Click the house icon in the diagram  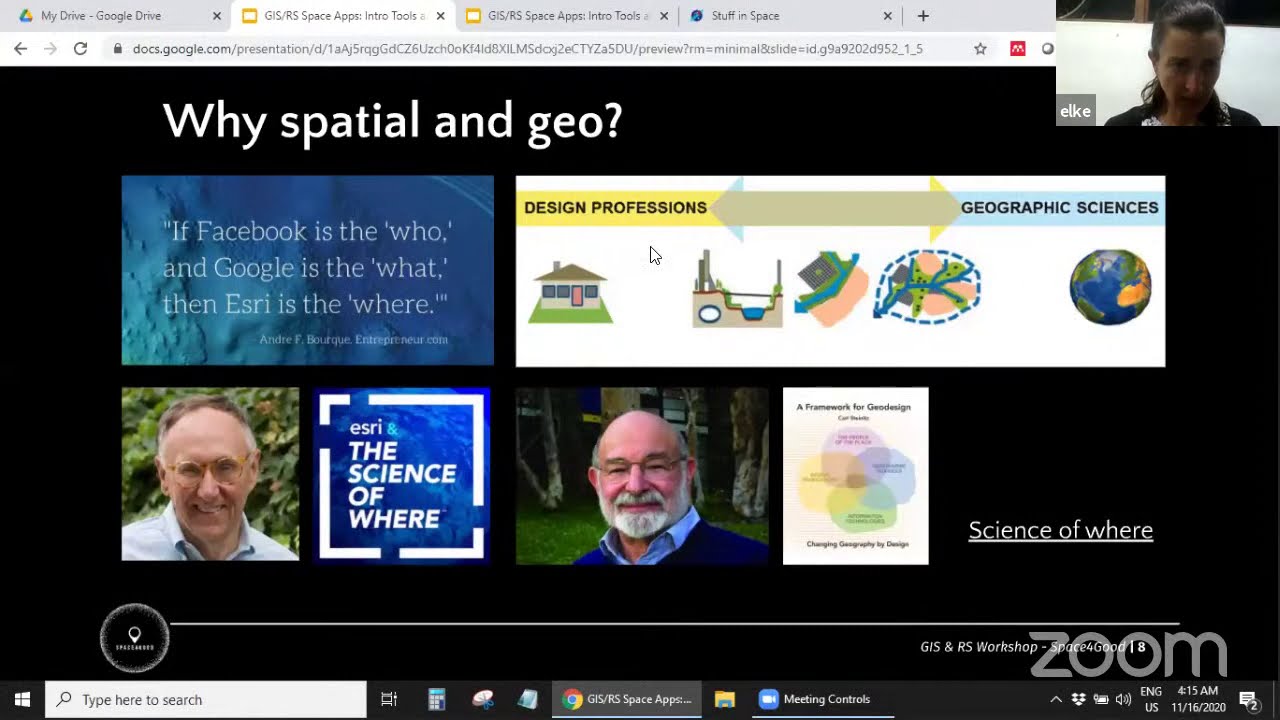[570, 293]
